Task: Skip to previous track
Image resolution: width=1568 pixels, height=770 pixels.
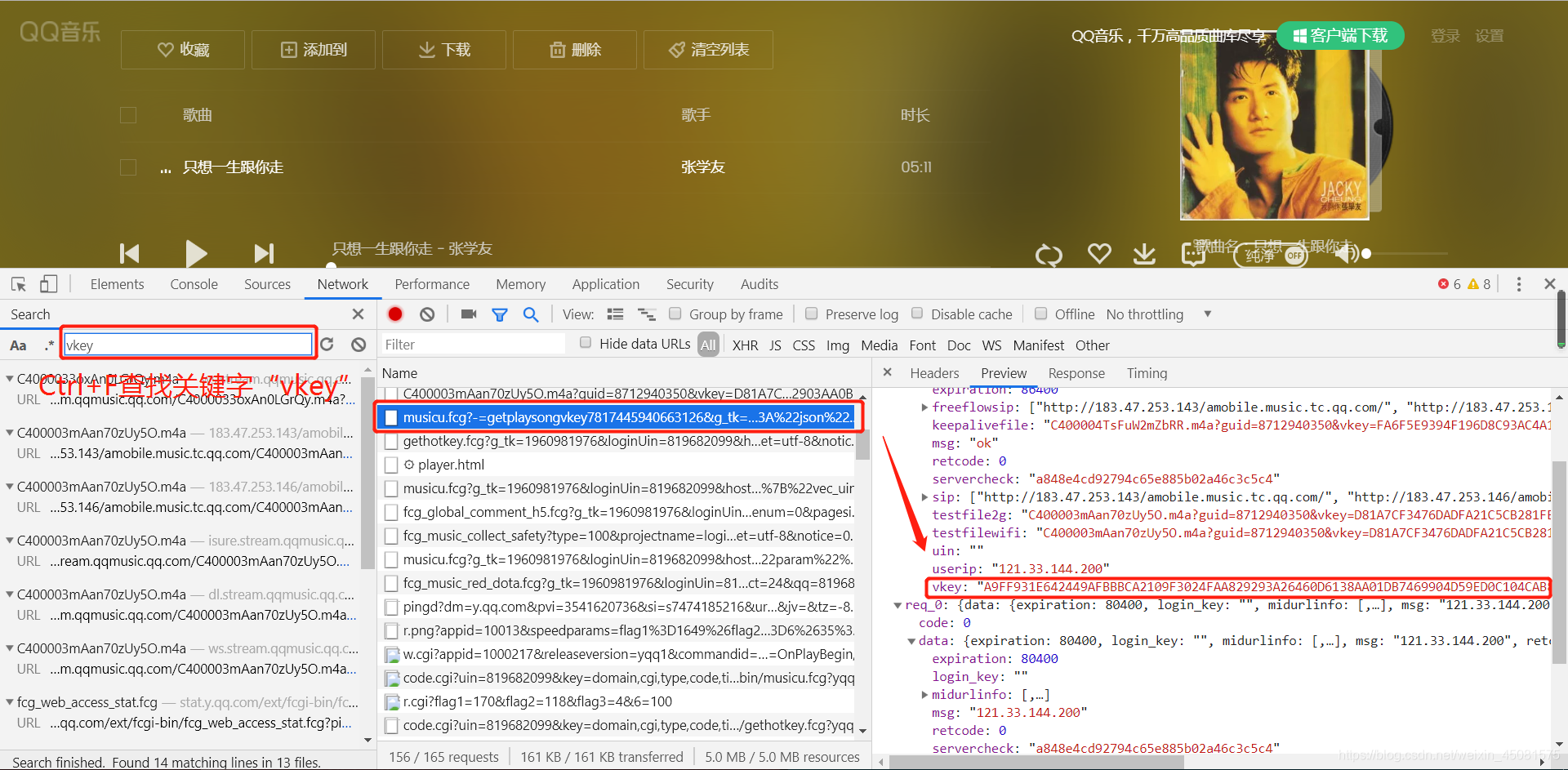Action: point(130,254)
